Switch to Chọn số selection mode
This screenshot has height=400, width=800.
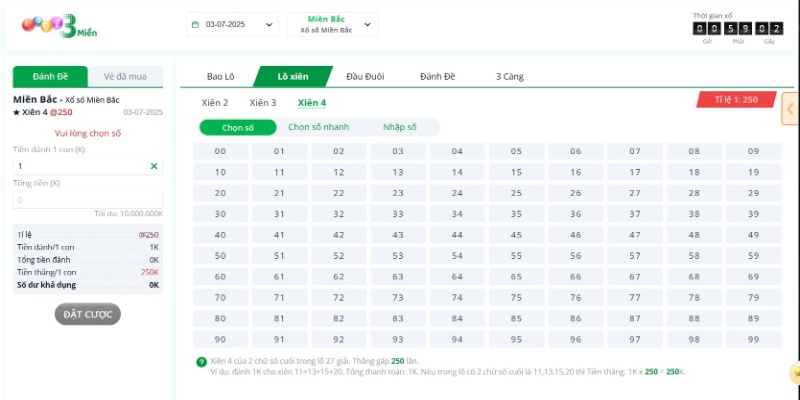click(x=238, y=127)
